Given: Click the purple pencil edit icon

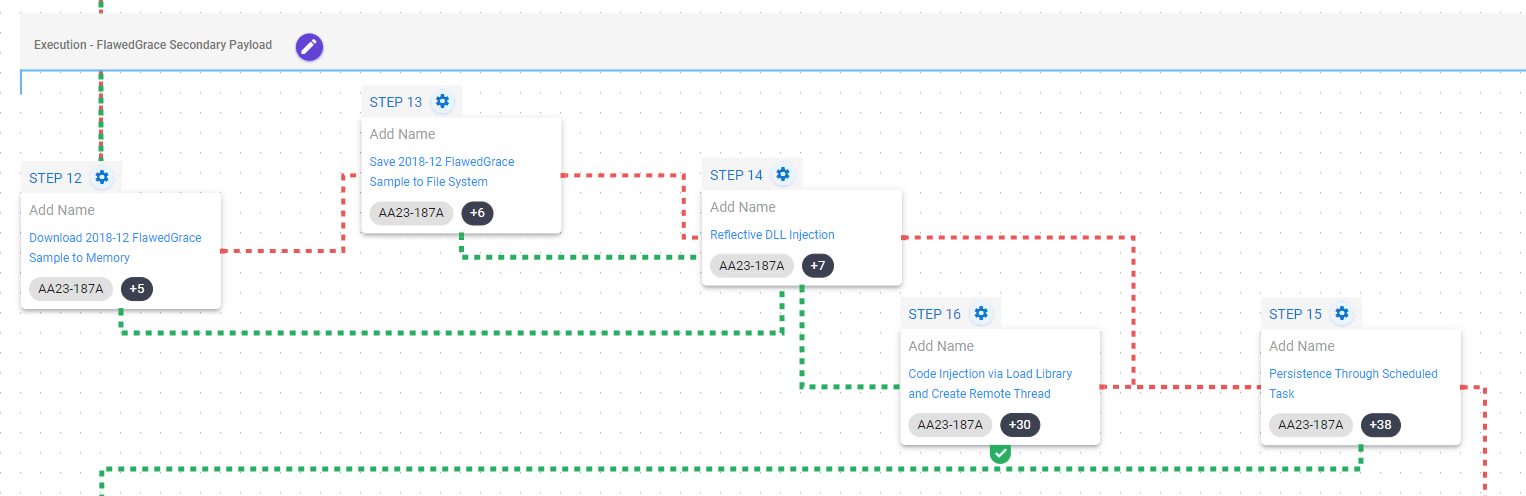Looking at the screenshot, I should [309, 46].
